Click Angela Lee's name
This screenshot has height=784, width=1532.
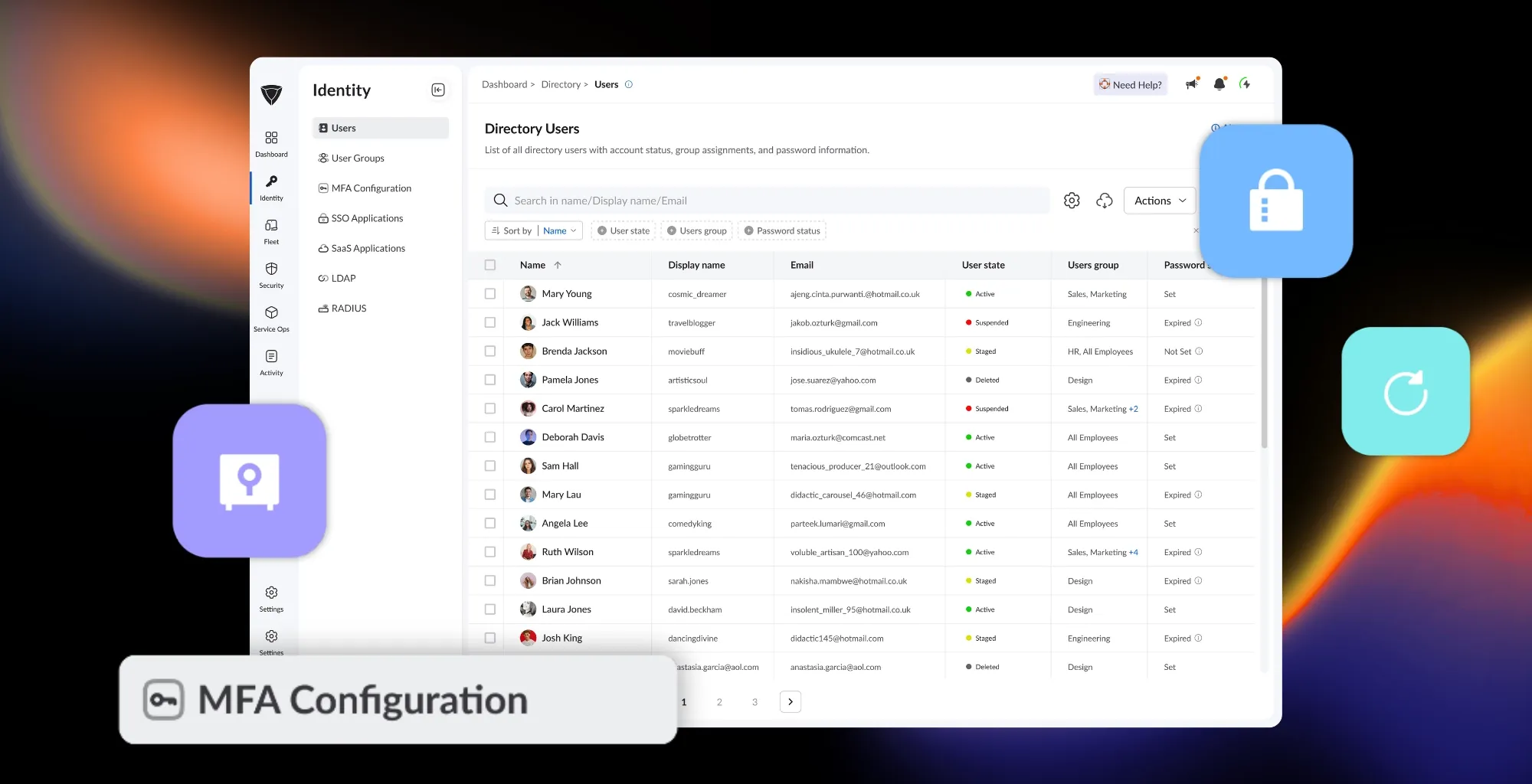[x=565, y=524]
